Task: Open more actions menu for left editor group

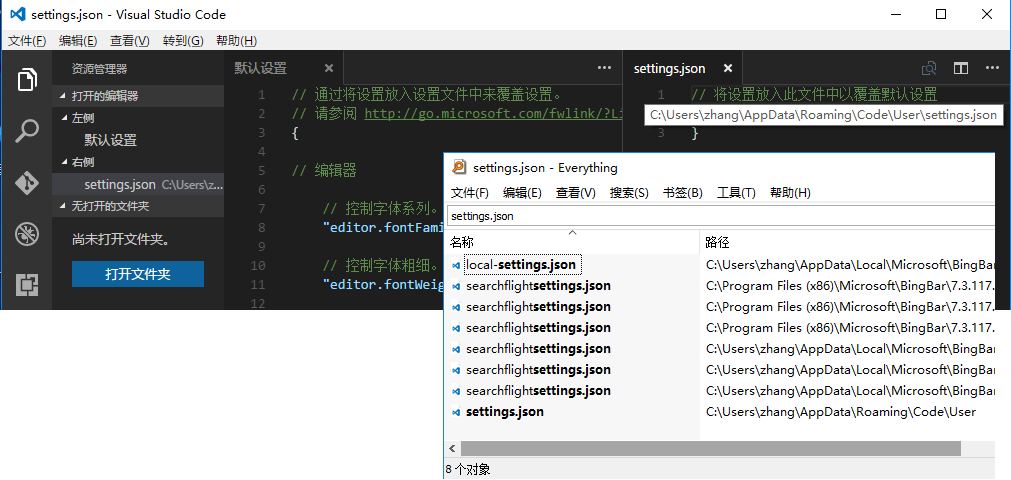Action: (604, 68)
